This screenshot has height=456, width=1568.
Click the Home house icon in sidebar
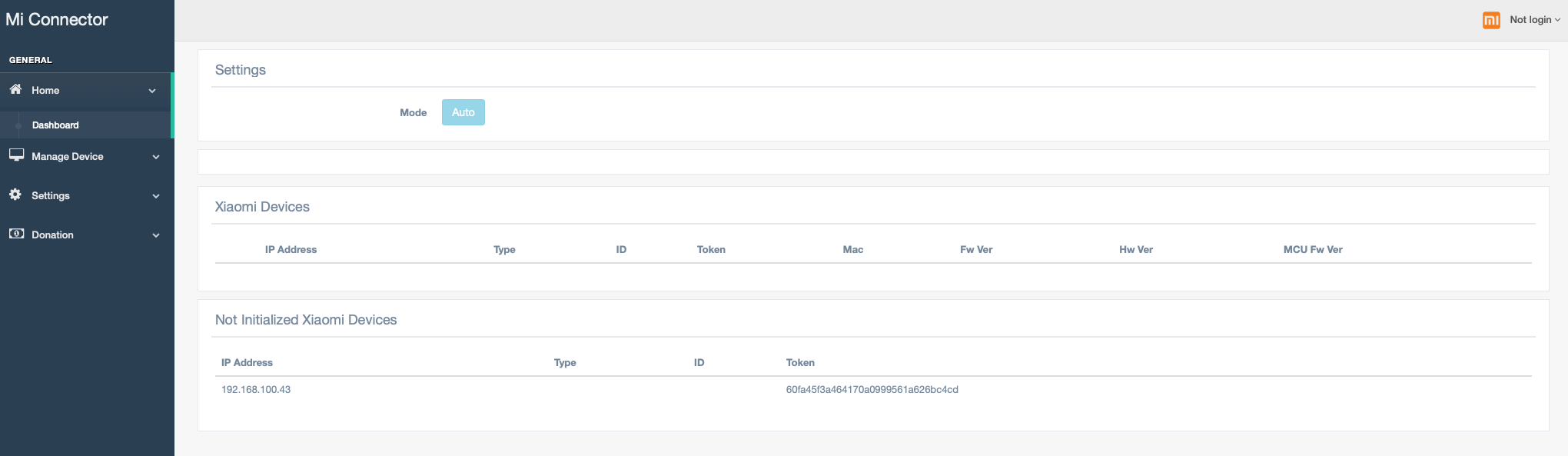coord(15,89)
